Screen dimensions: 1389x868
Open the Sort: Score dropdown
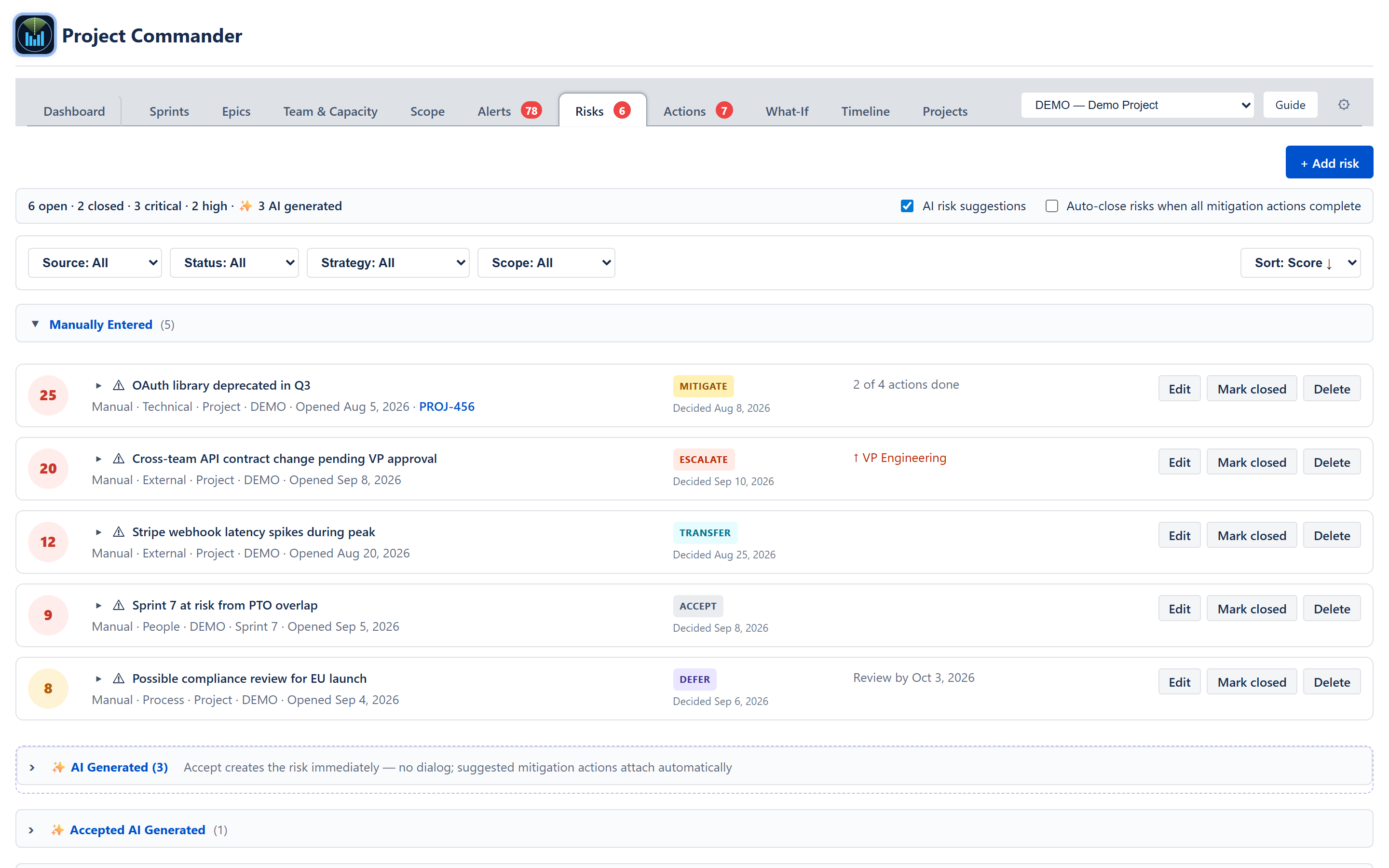[x=1300, y=263]
